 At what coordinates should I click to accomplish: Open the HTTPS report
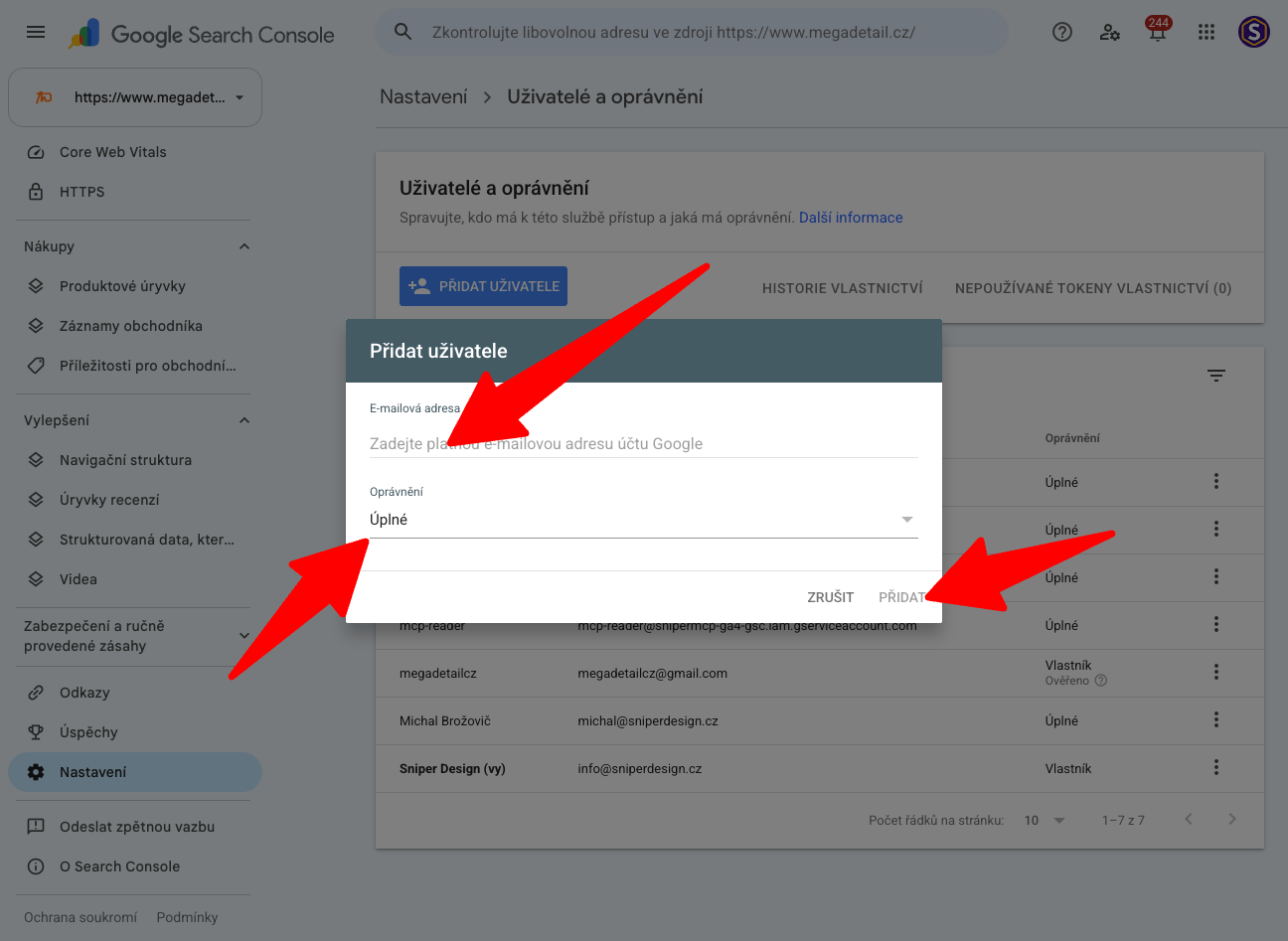135,192
